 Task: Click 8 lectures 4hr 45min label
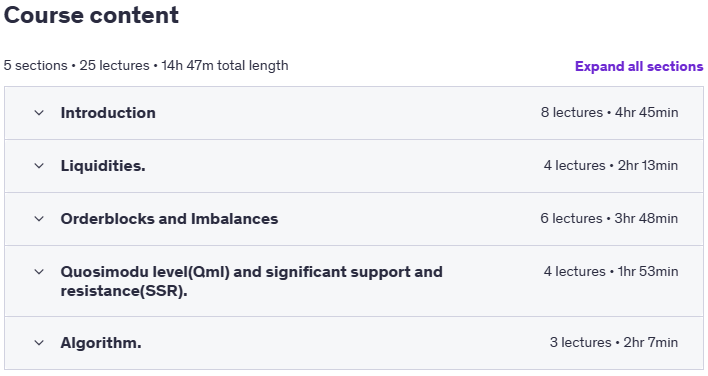(610, 112)
